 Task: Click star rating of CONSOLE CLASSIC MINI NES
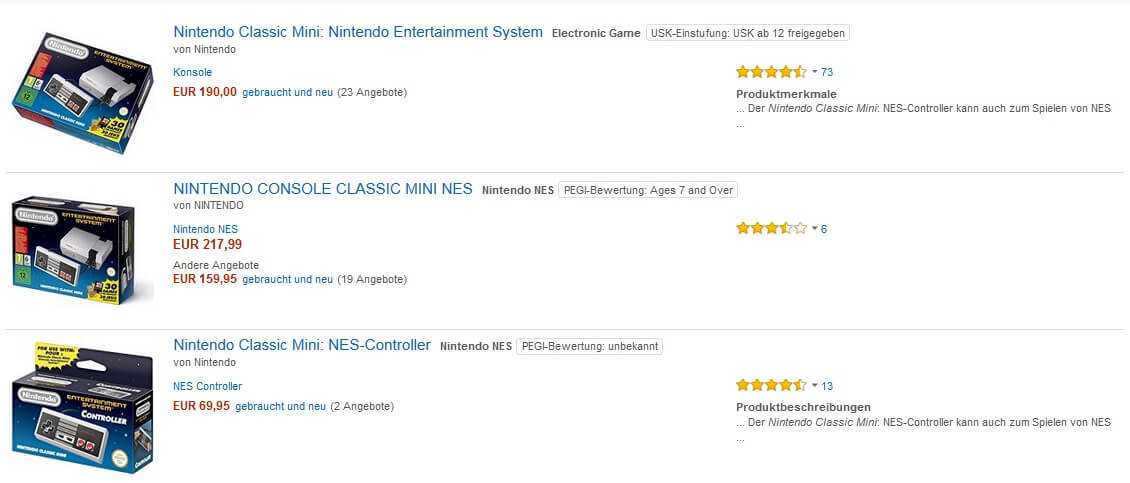[770, 228]
